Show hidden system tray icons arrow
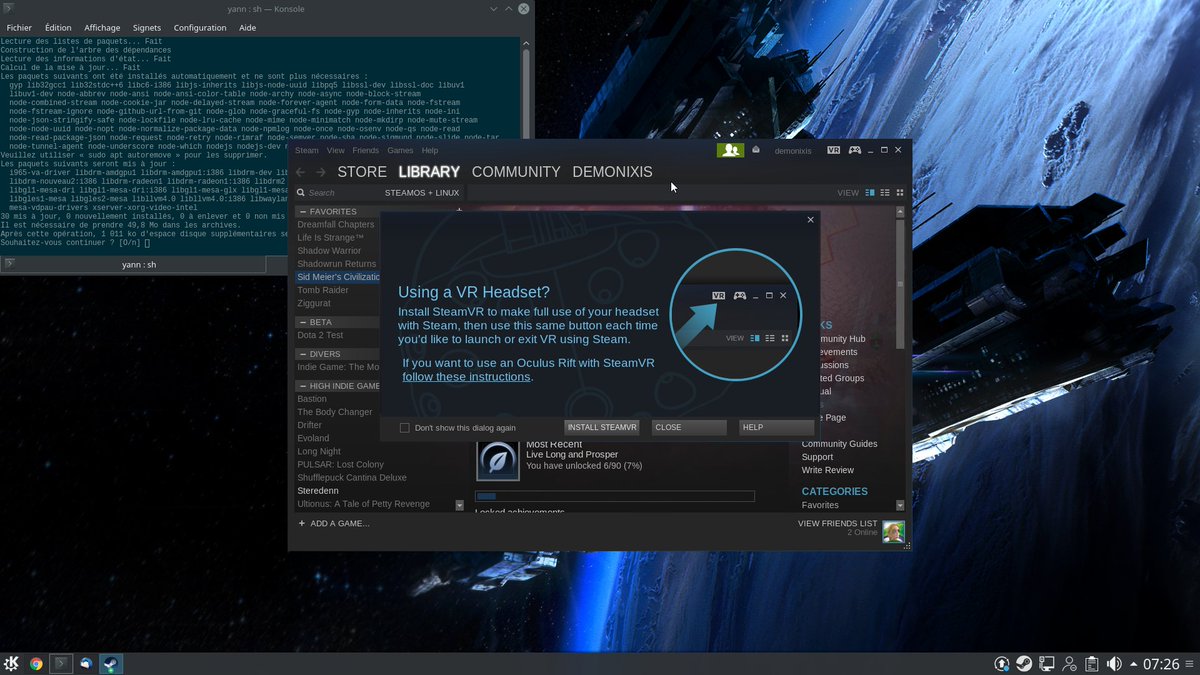 1133,663
